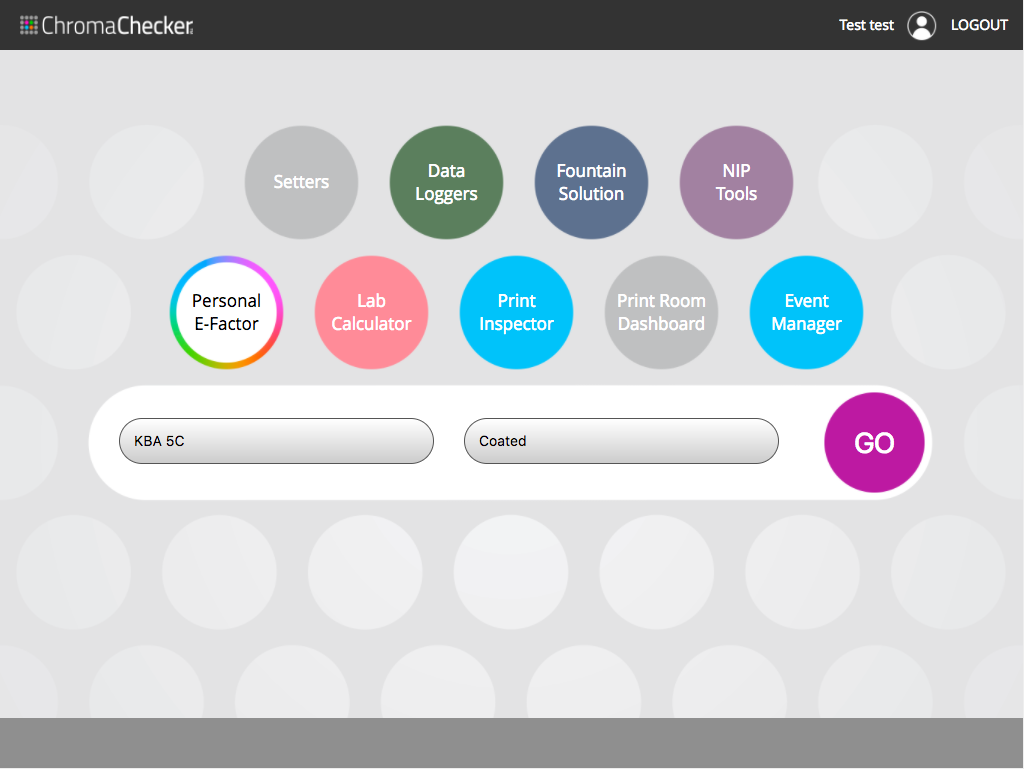Open NIP Tools circle
This screenshot has width=1024, height=769.
[x=736, y=182]
